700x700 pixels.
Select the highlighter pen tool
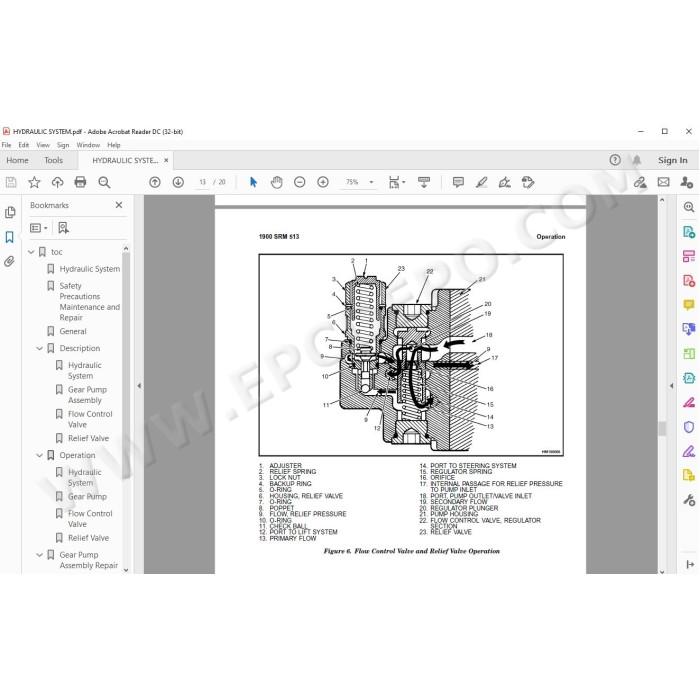click(481, 182)
